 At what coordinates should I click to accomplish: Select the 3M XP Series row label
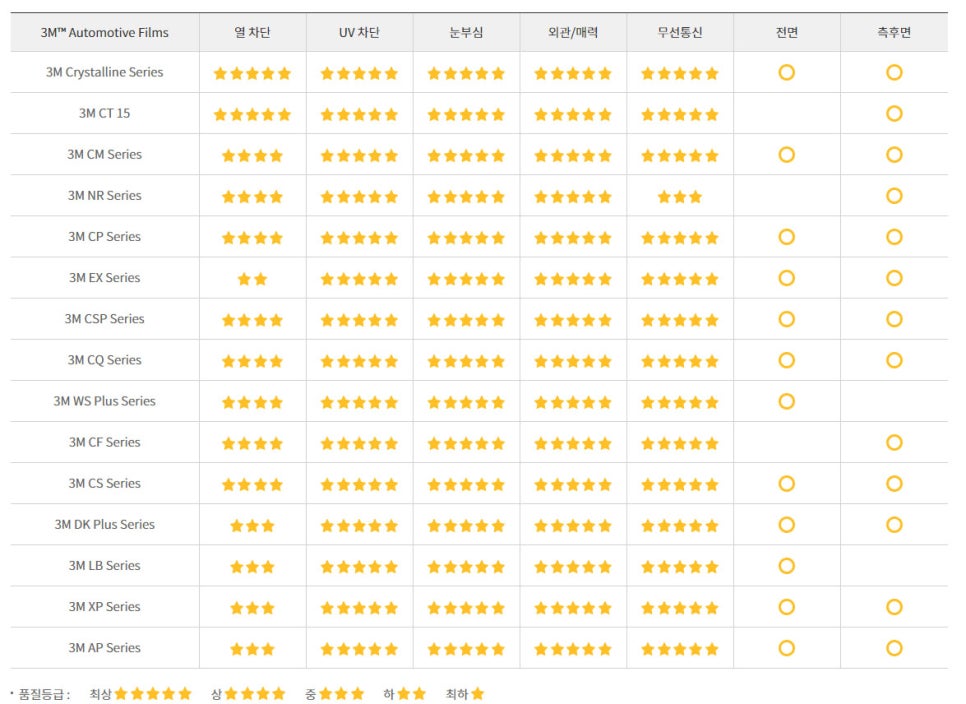pyautogui.click(x=104, y=607)
